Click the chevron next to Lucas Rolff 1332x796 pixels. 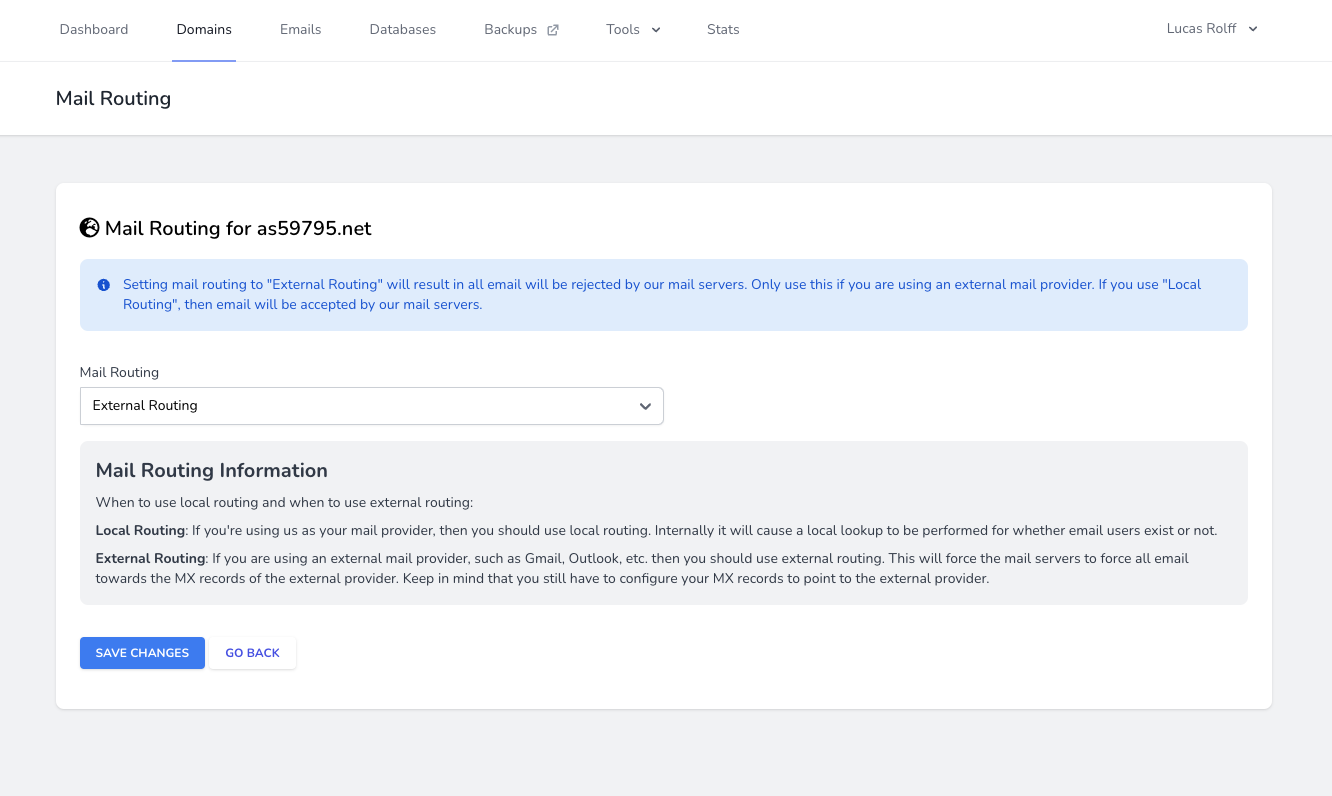pyautogui.click(x=1253, y=29)
